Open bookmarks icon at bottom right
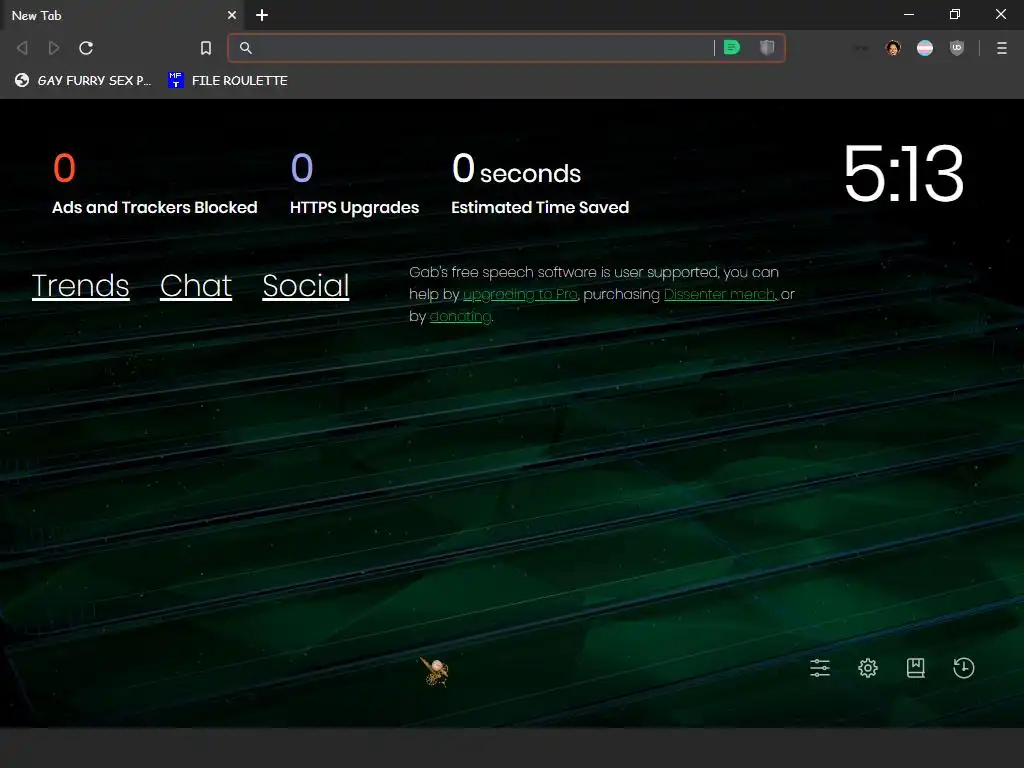The image size is (1024, 768). coord(916,667)
